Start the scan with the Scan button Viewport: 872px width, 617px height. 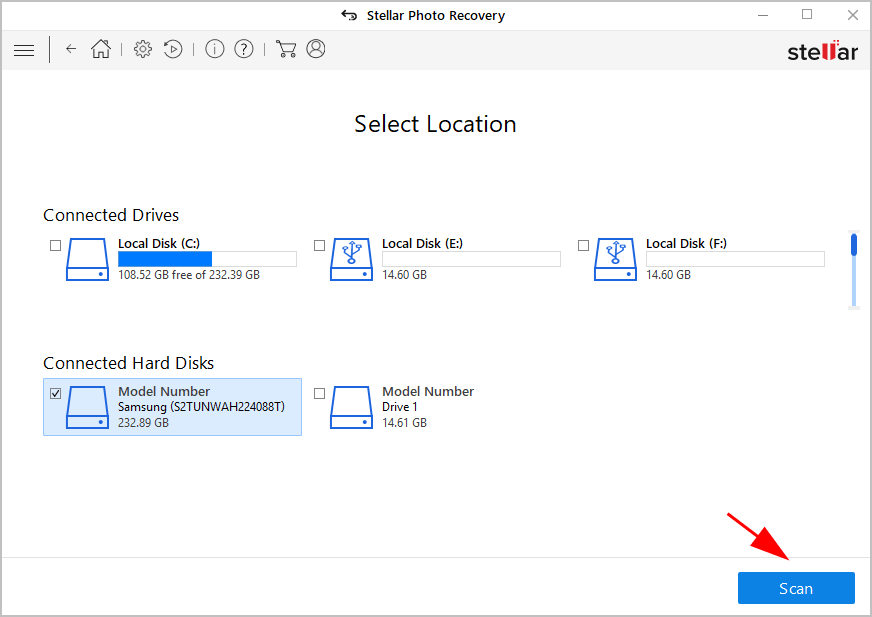pyautogui.click(x=796, y=588)
